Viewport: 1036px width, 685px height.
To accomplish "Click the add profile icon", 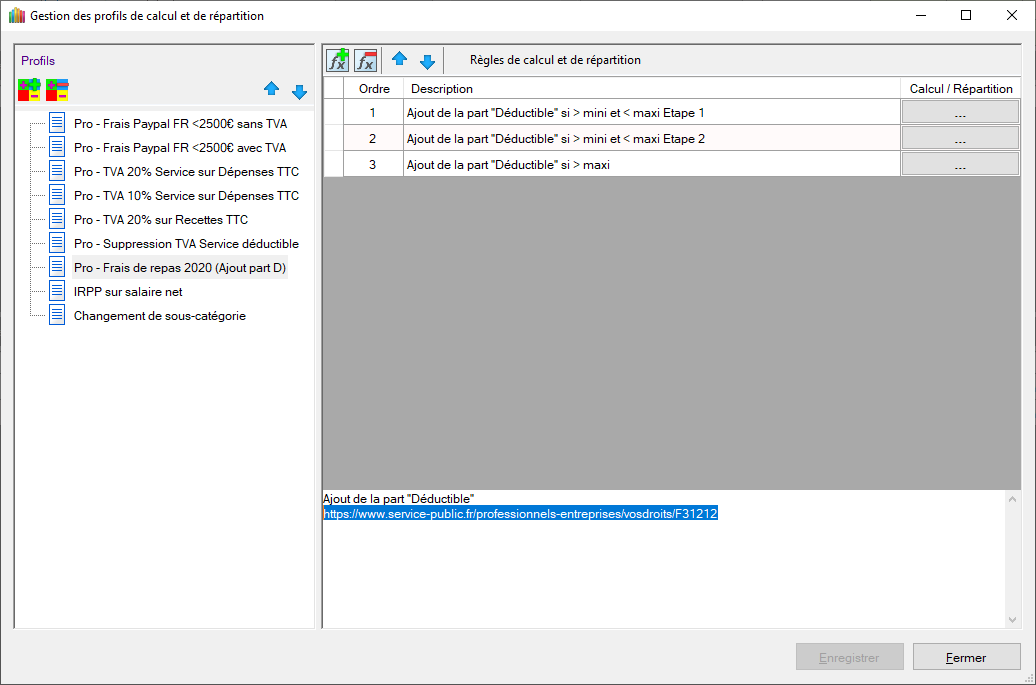I will pyautogui.click(x=29, y=90).
